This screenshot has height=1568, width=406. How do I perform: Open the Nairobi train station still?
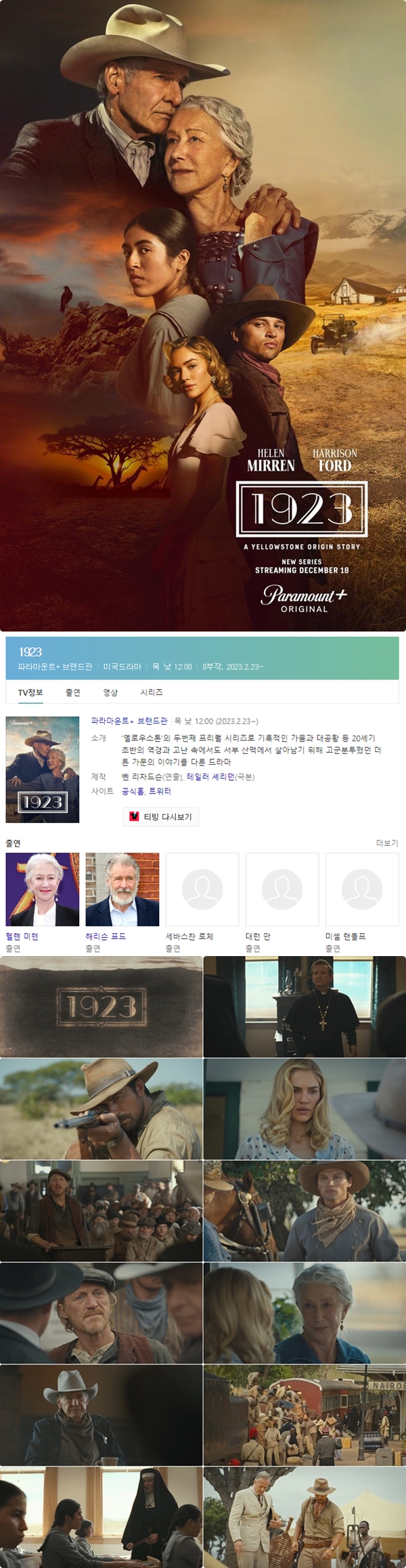(x=304, y=1415)
